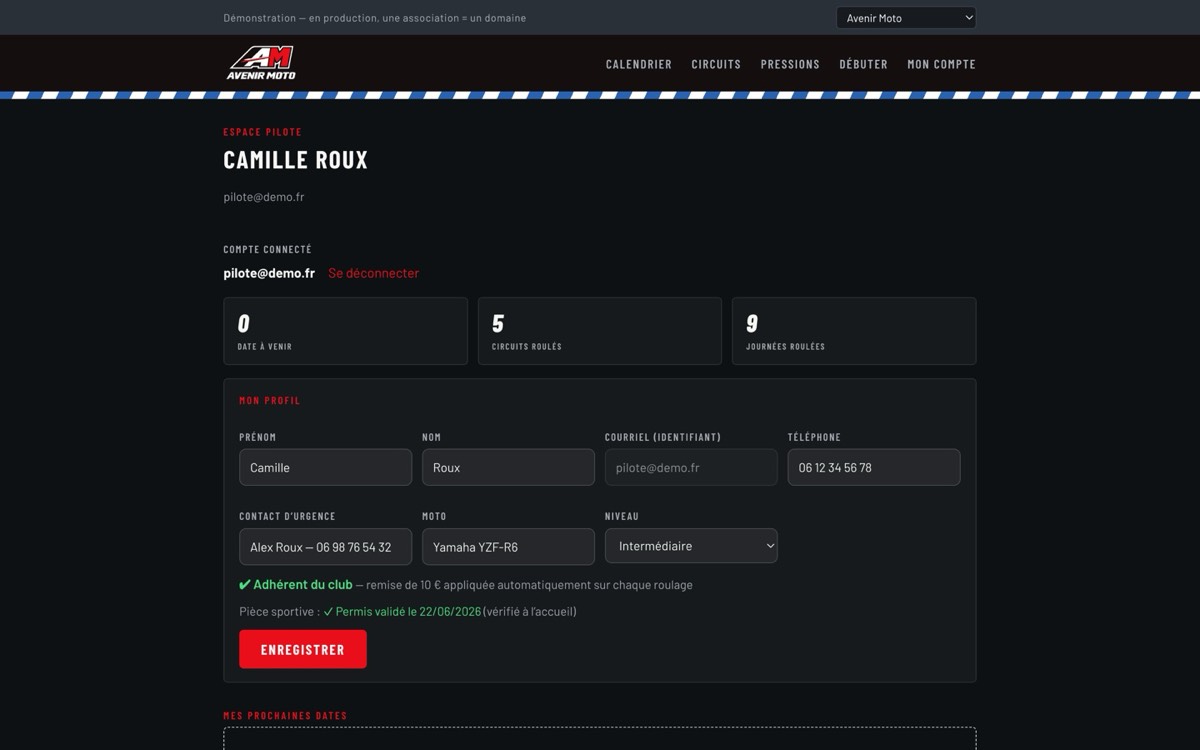
Task: Navigate to Pressions
Action: [790, 64]
